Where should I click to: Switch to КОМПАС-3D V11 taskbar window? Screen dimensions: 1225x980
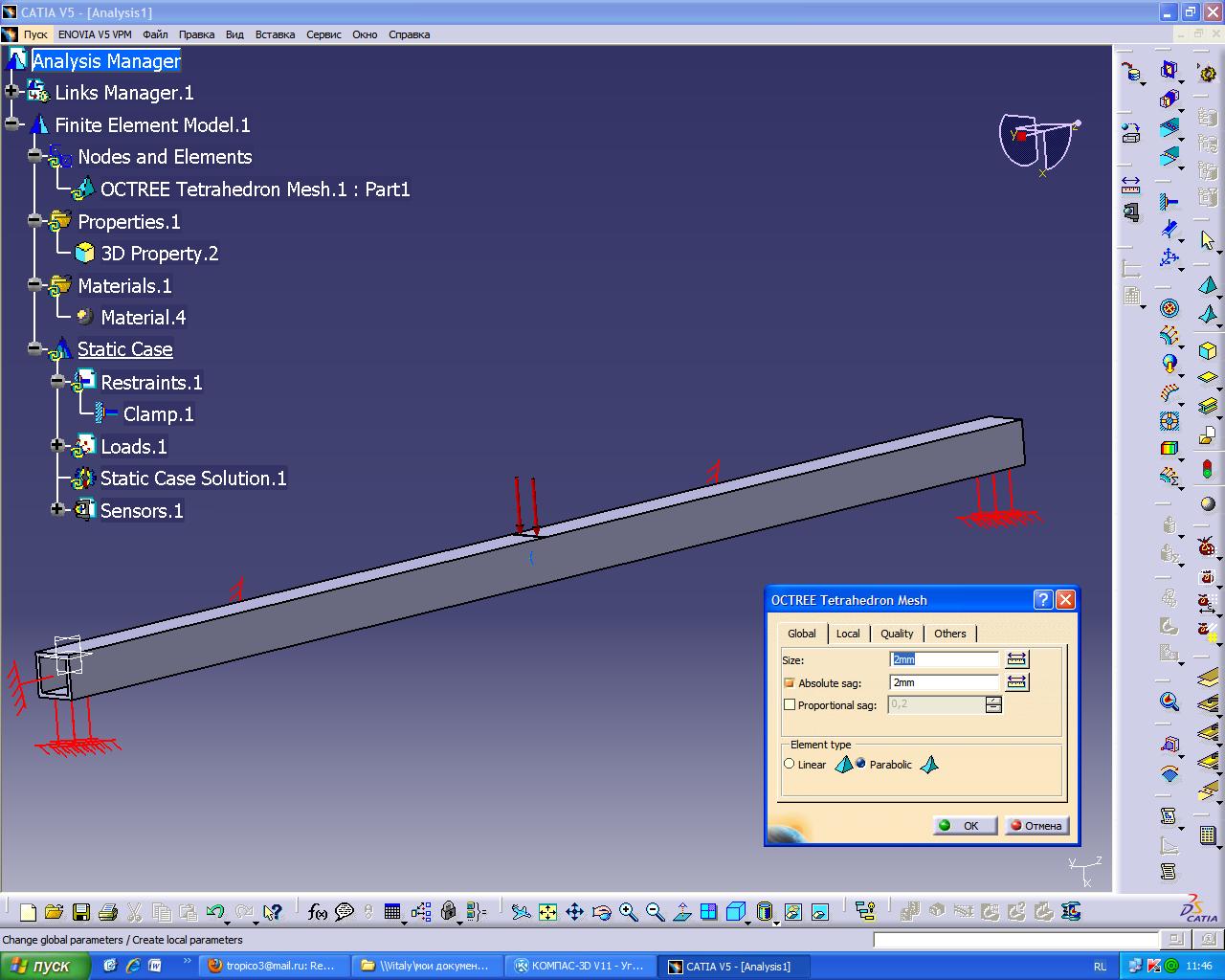point(580,966)
